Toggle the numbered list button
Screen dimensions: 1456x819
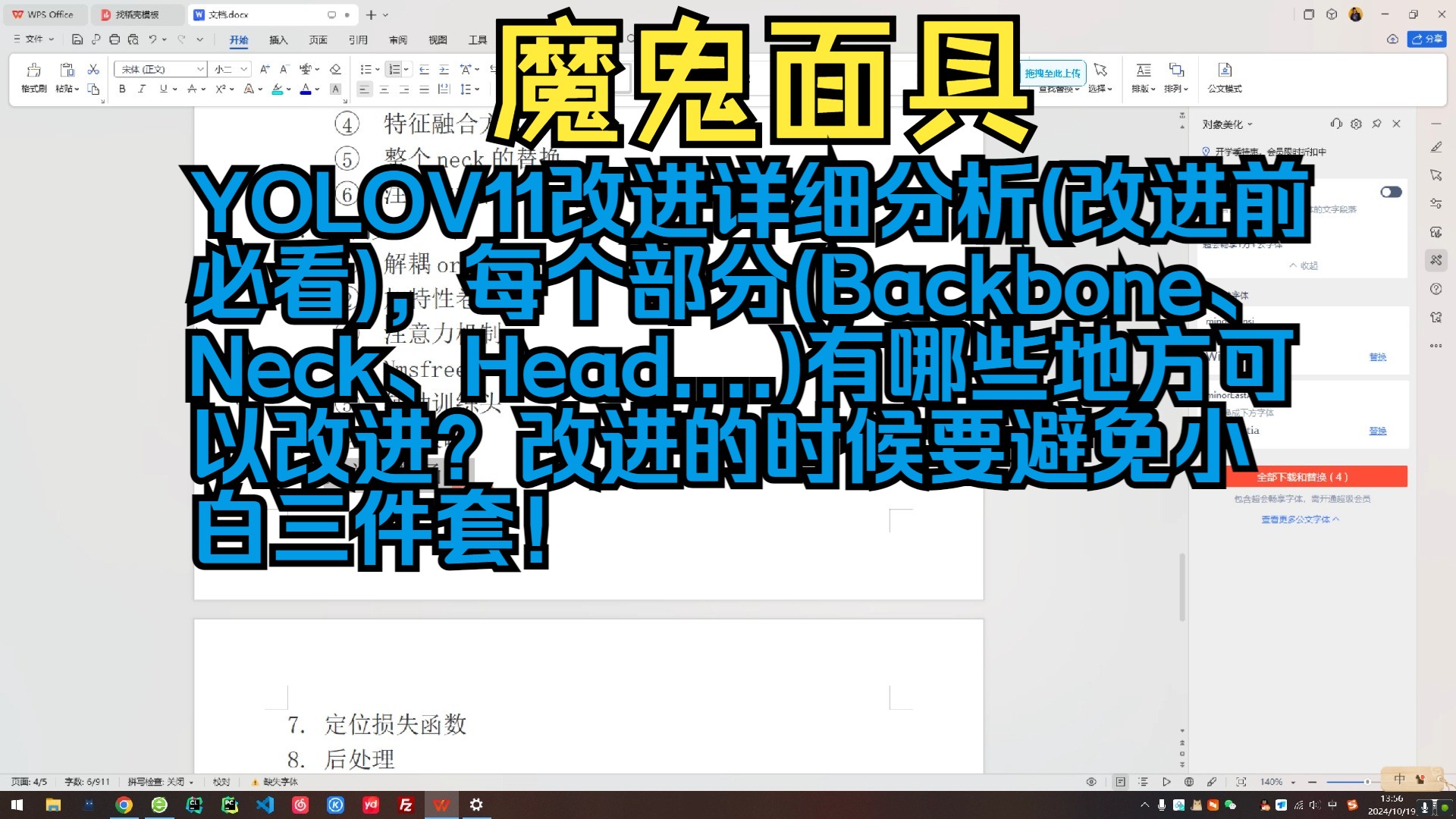tap(394, 69)
